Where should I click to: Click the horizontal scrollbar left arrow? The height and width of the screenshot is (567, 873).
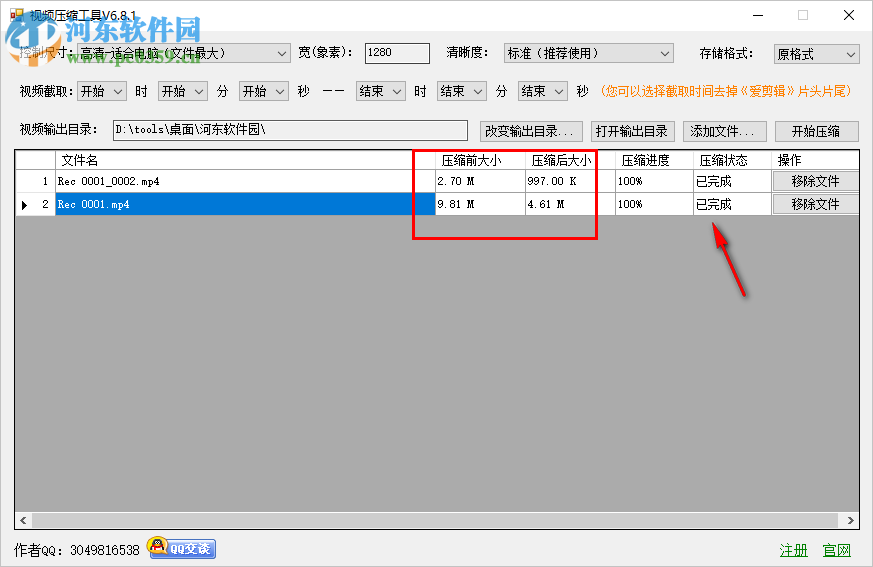point(23,520)
